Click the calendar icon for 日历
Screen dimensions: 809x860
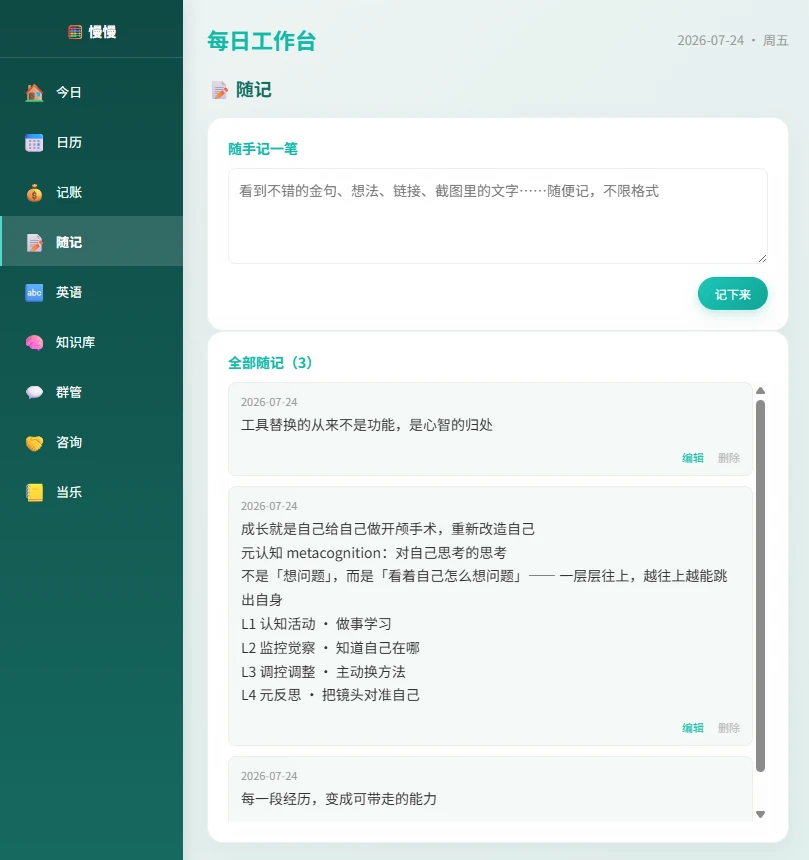[x=34, y=143]
